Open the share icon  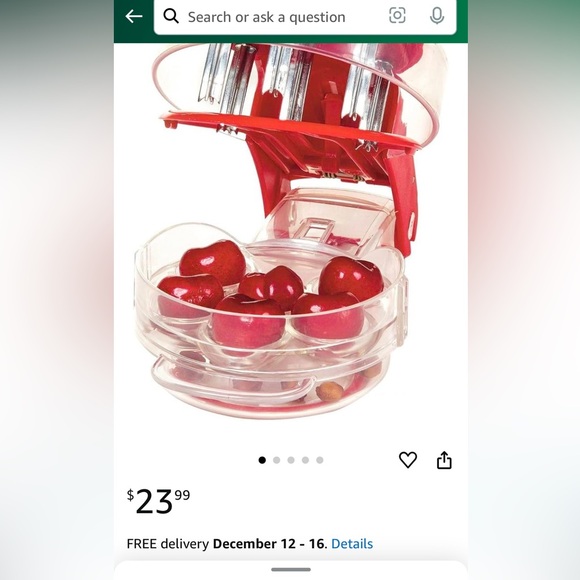click(444, 460)
